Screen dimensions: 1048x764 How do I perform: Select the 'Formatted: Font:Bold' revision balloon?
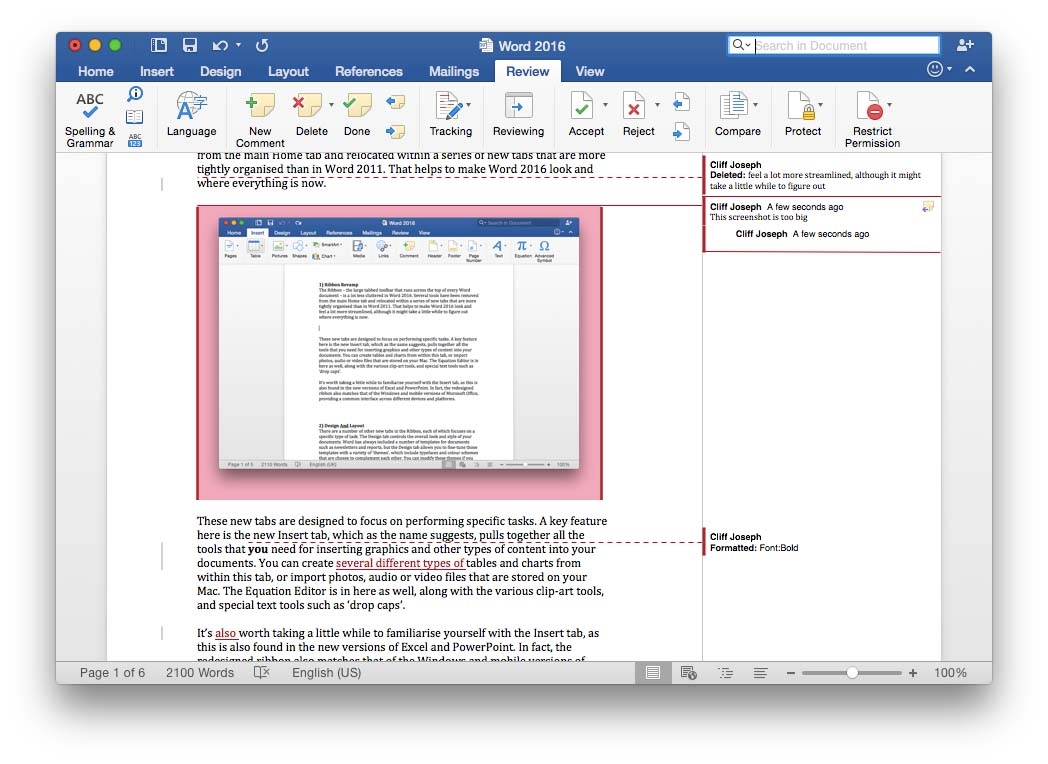coord(754,542)
